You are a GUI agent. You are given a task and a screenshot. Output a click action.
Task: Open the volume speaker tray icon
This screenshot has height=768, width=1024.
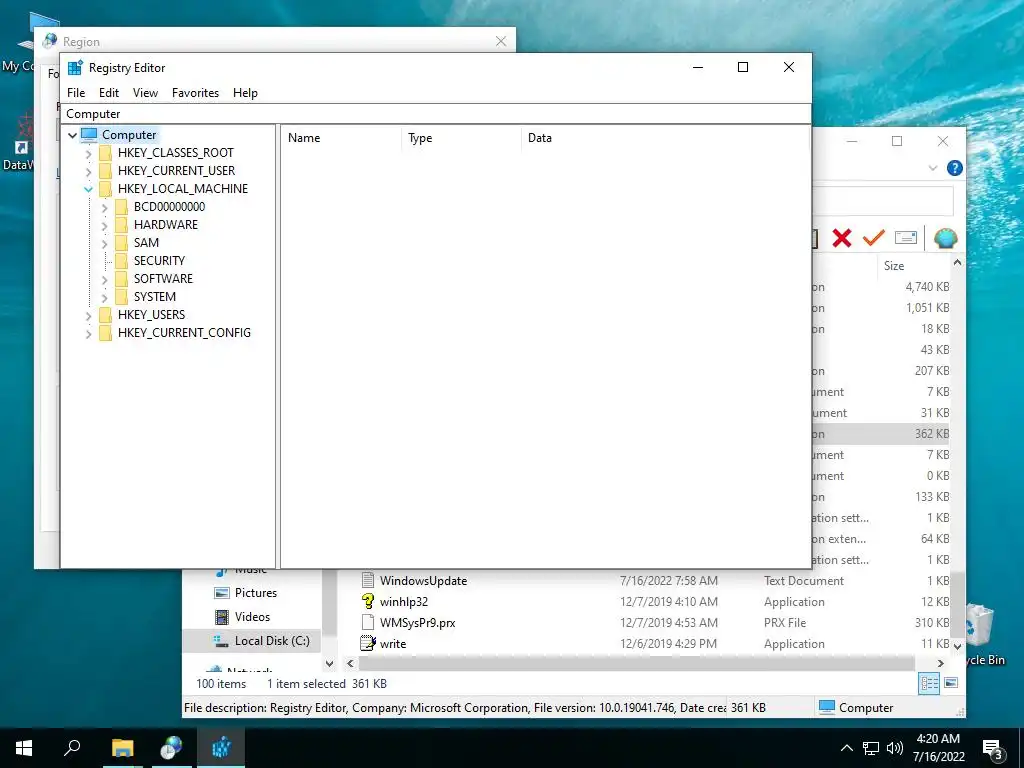pyautogui.click(x=894, y=748)
